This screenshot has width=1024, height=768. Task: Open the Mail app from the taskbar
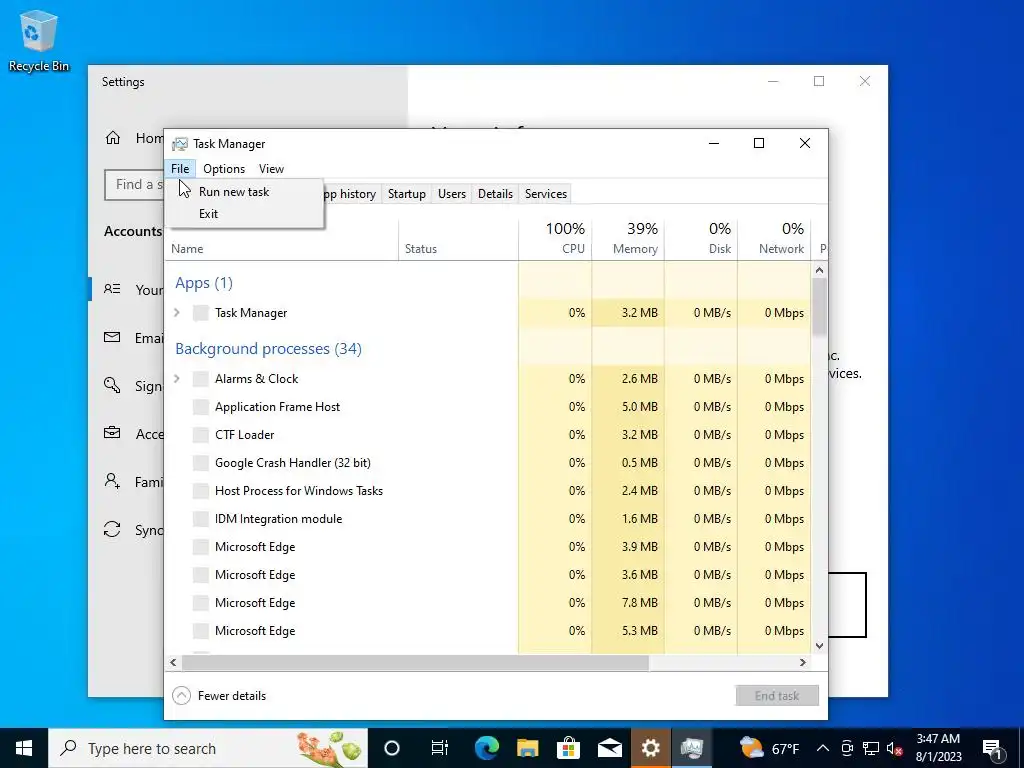[609, 748]
